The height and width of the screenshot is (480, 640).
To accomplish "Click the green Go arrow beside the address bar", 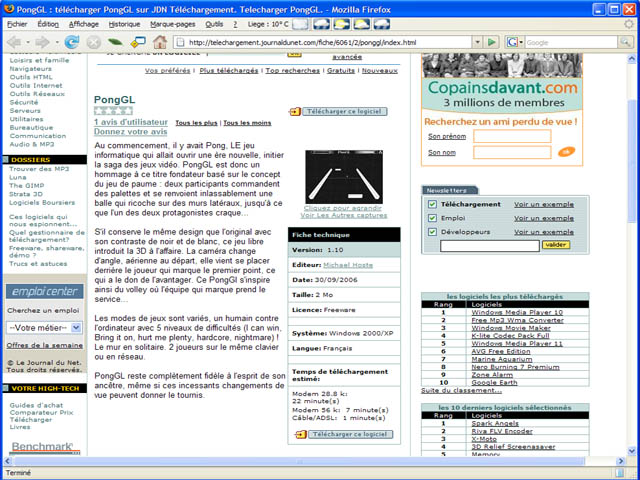I will tap(492, 42).
